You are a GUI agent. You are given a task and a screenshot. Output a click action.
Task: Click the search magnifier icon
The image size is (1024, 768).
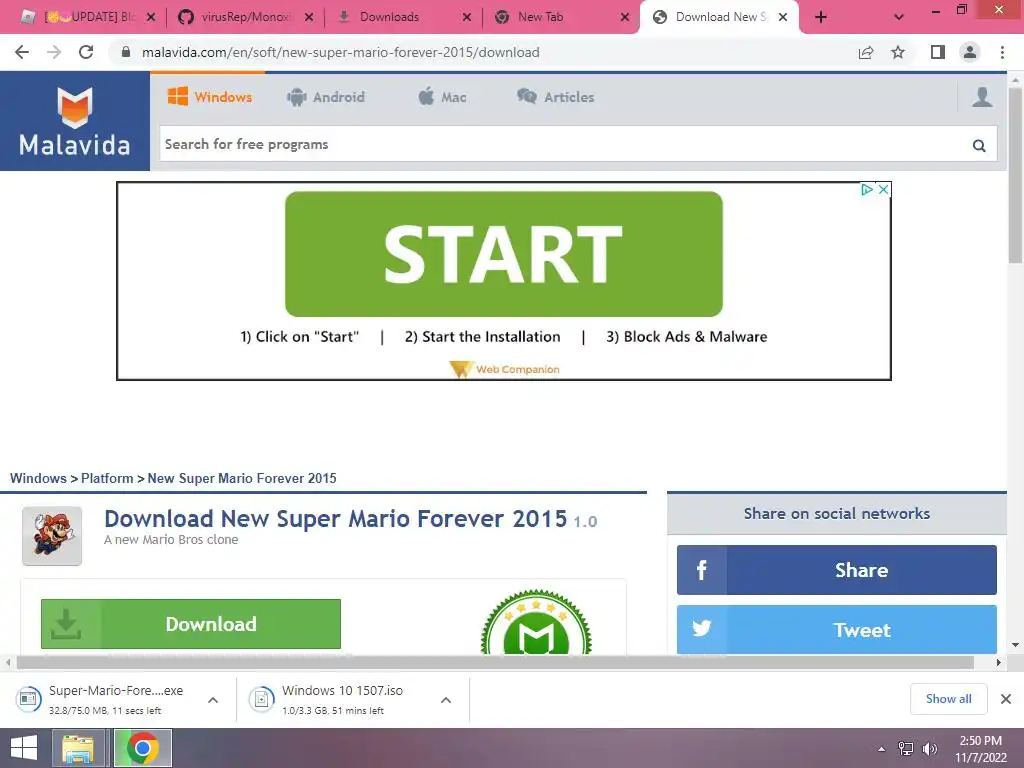point(978,145)
